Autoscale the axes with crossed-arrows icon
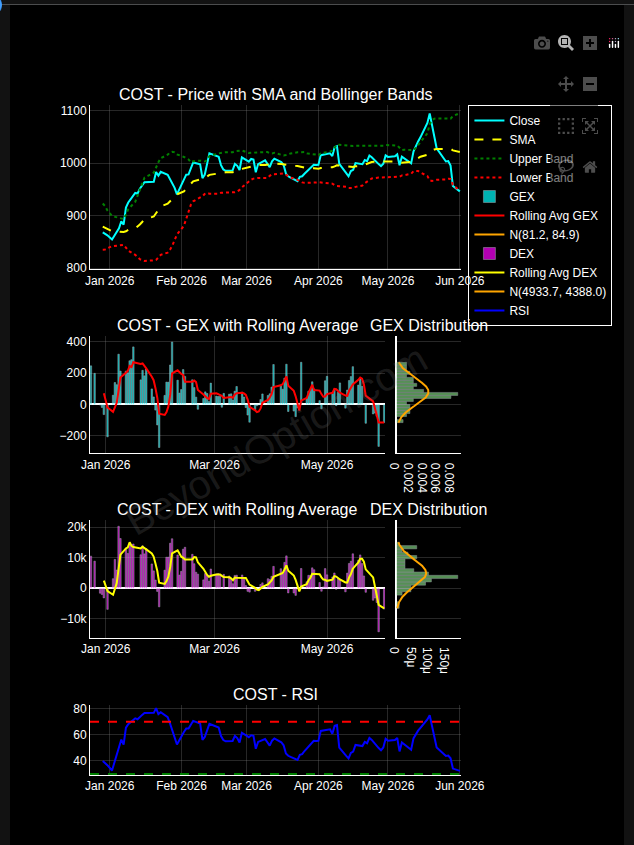Image resolution: width=634 pixels, height=845 pixels. pyautogui.click(x=590, y=126)
